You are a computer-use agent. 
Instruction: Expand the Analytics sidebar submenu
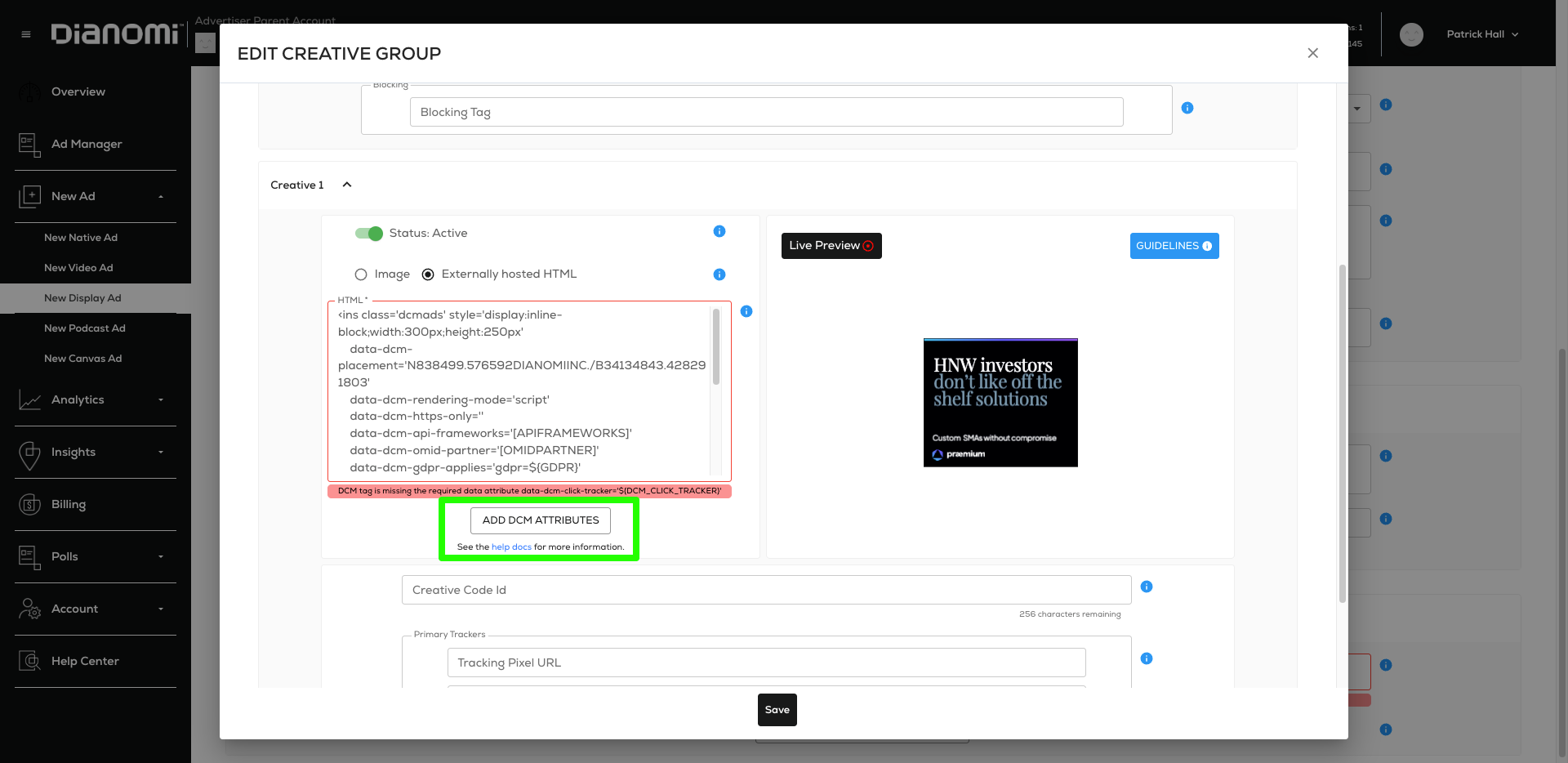161,400
